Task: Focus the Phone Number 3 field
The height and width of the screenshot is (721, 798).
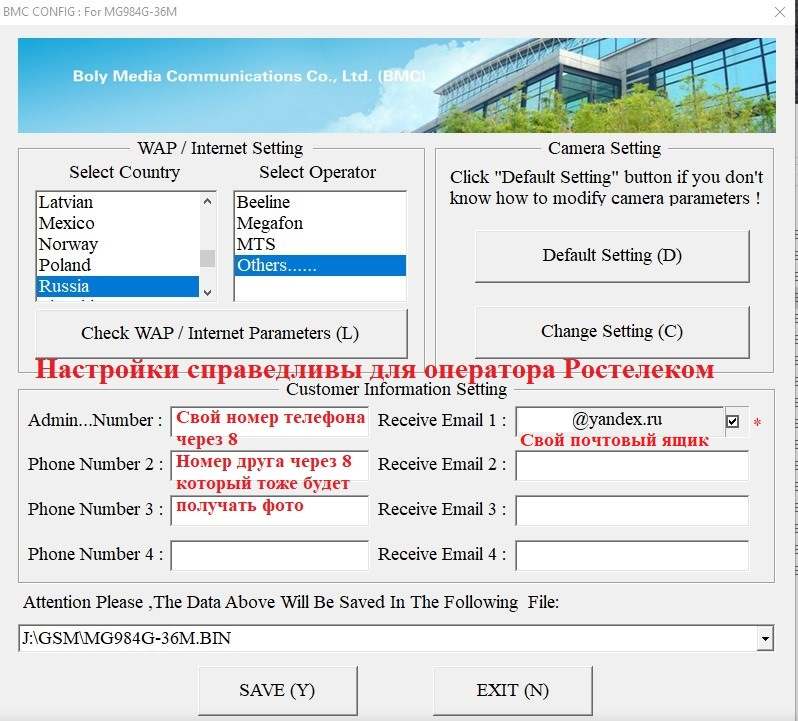Action: pos(270,510)
